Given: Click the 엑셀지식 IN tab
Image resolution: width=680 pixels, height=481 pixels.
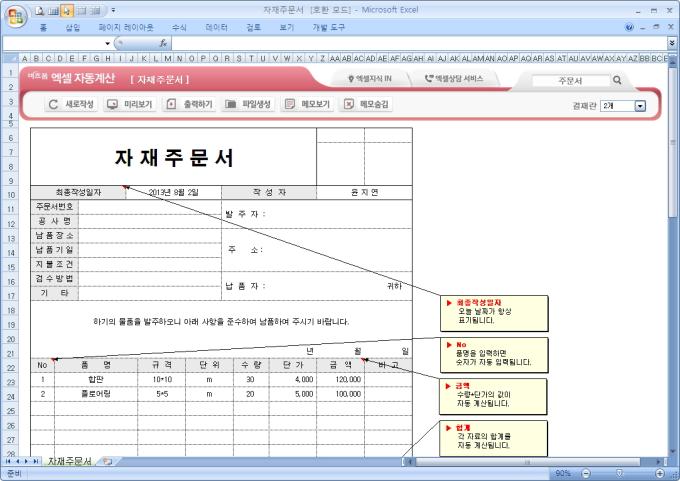Looking at the screenshot, I should tap(370, 79).
